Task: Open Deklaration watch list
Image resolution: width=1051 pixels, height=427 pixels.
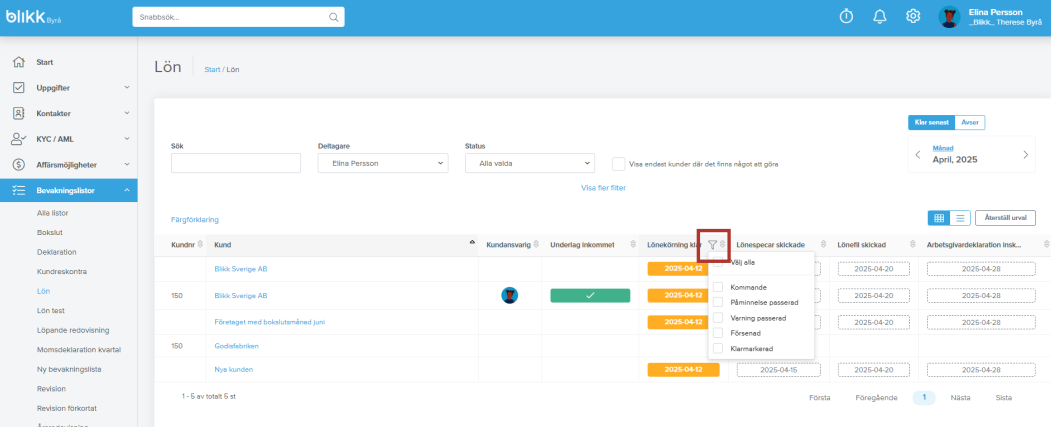Action: [x=56, y=252]
